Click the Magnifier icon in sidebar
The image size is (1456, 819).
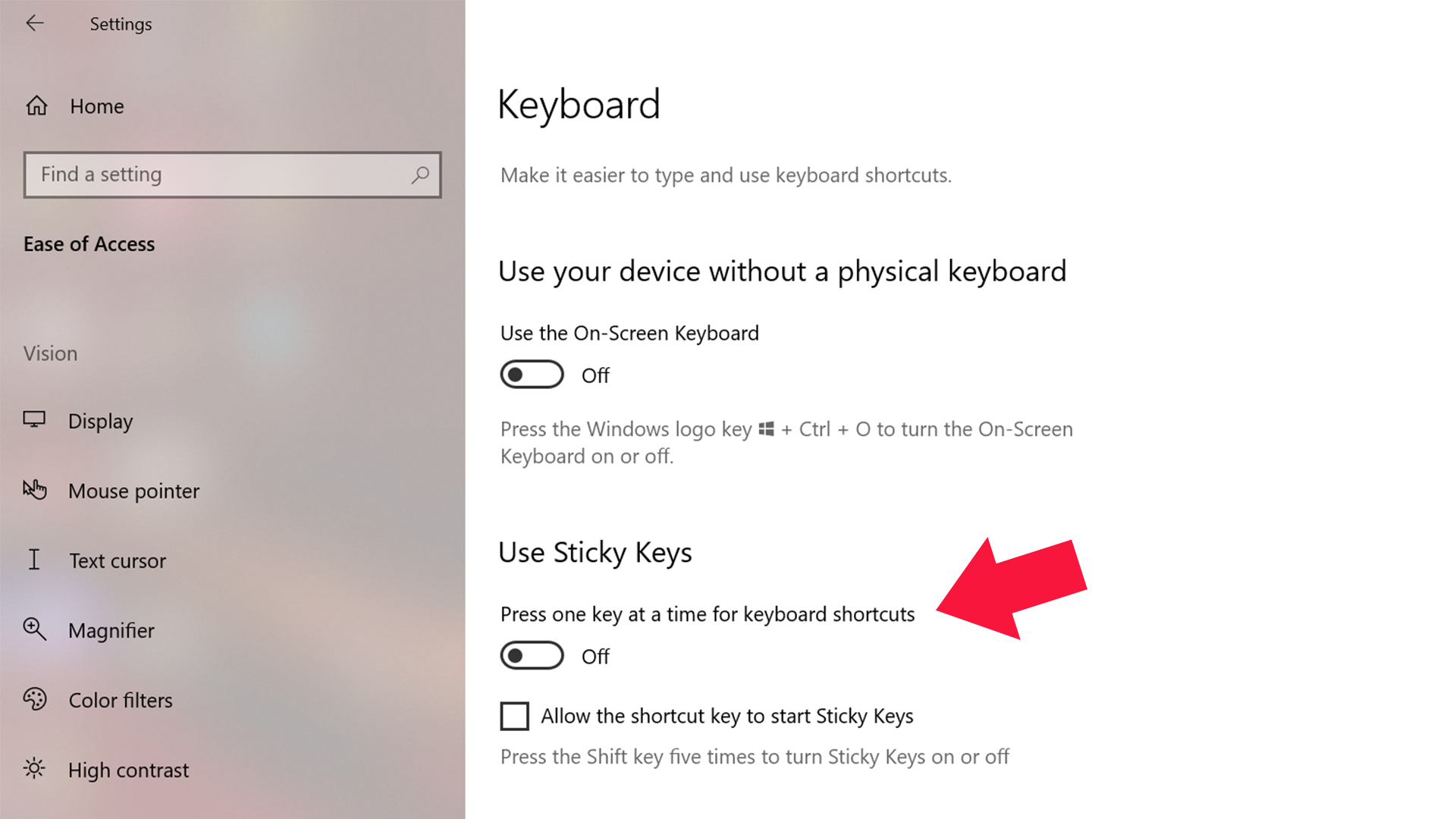coord(34,629)
